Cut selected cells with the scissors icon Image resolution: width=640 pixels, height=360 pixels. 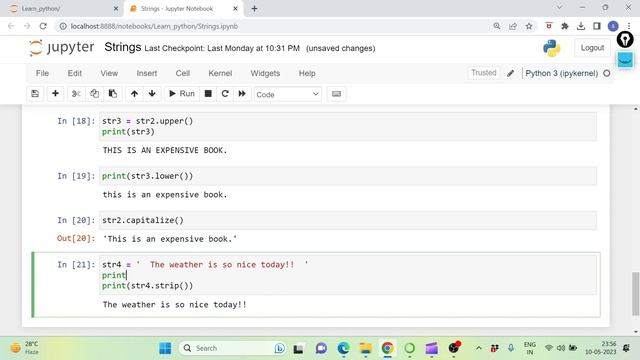pyautogui.click(x=76, y=94)
